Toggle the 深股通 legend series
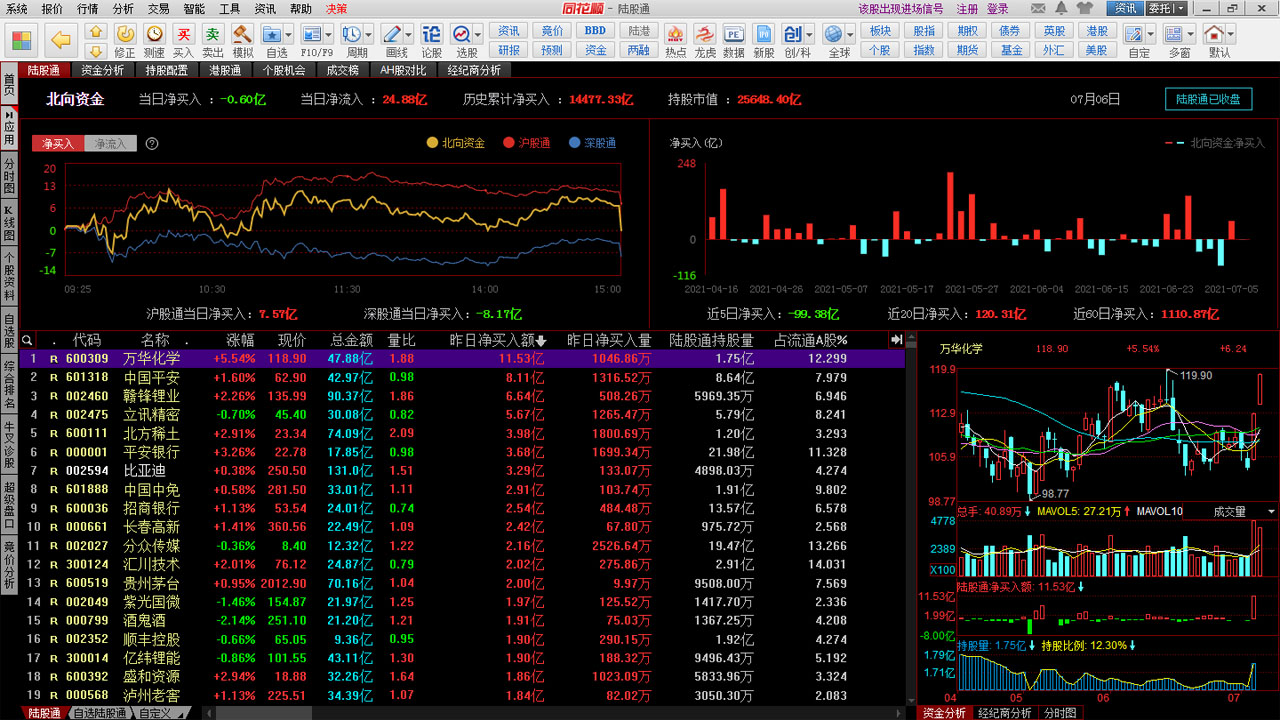Image resolution: width=1280 pixels, height=720 pixels. 592,143
